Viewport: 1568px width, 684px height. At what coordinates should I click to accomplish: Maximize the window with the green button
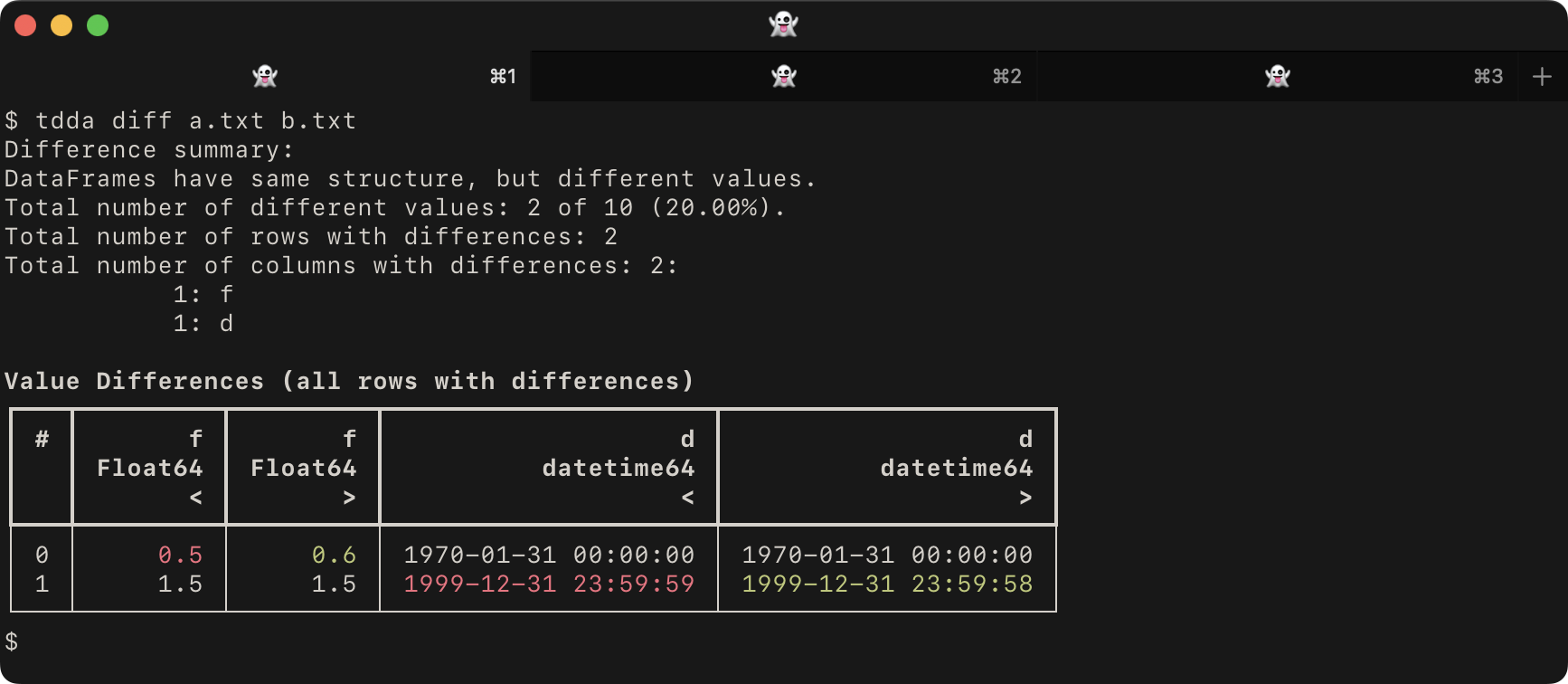coord(98,25)
